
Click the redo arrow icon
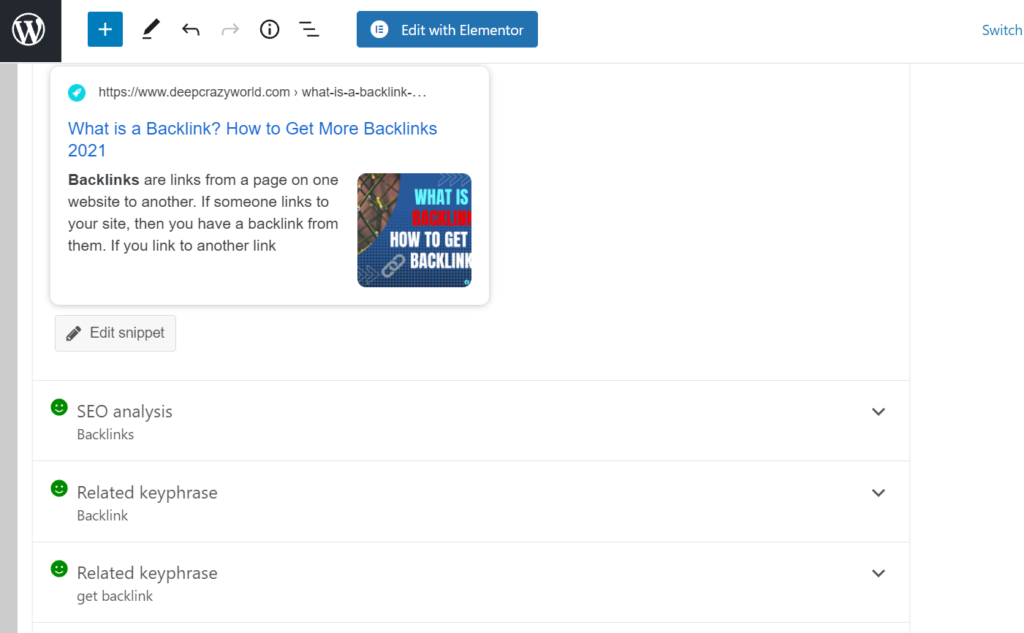click(x=230, y=29)
